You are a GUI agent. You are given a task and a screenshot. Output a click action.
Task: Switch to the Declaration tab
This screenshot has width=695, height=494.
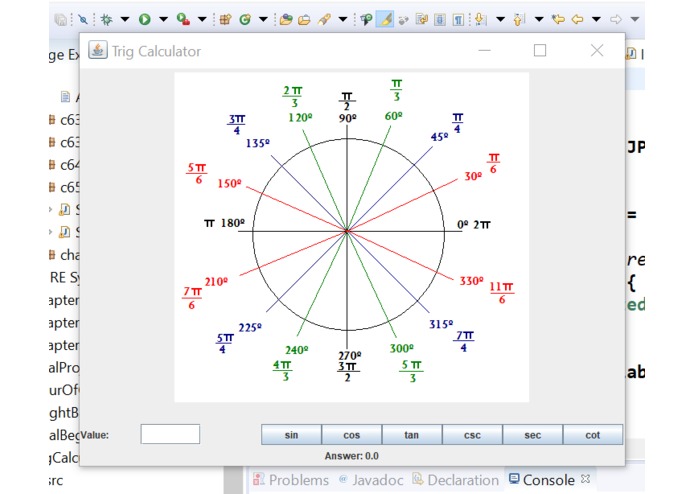[x=456, y=480]
